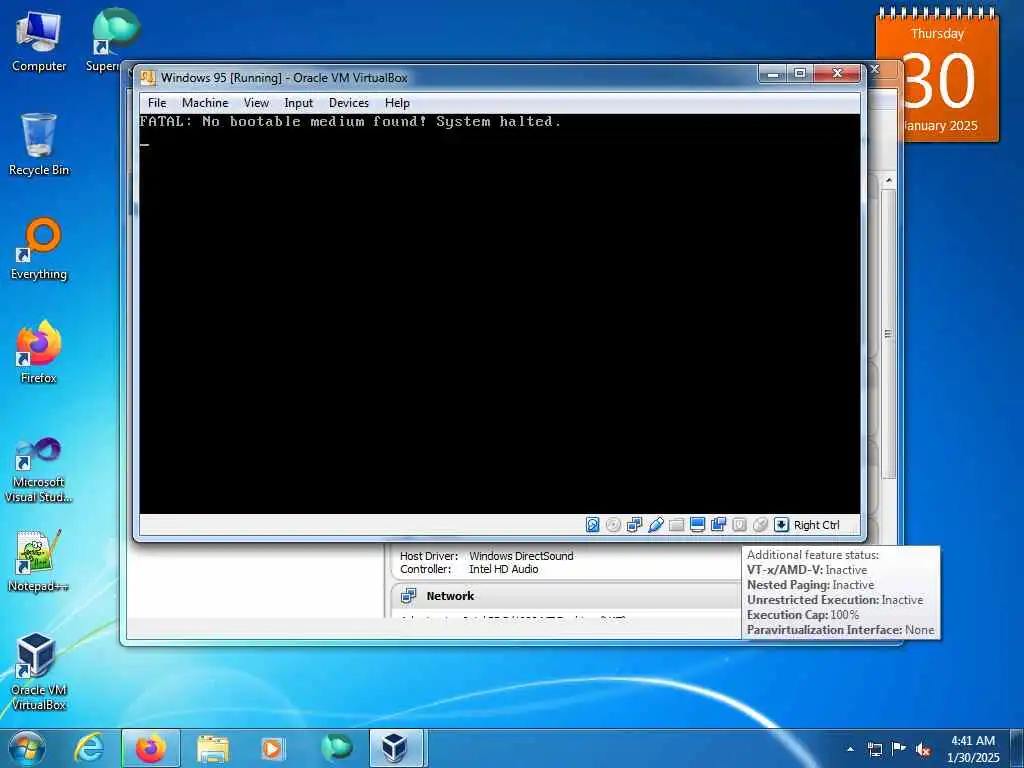Open the View menu
The height and width of the screenshot is (768, 1024).
[256, 103]
